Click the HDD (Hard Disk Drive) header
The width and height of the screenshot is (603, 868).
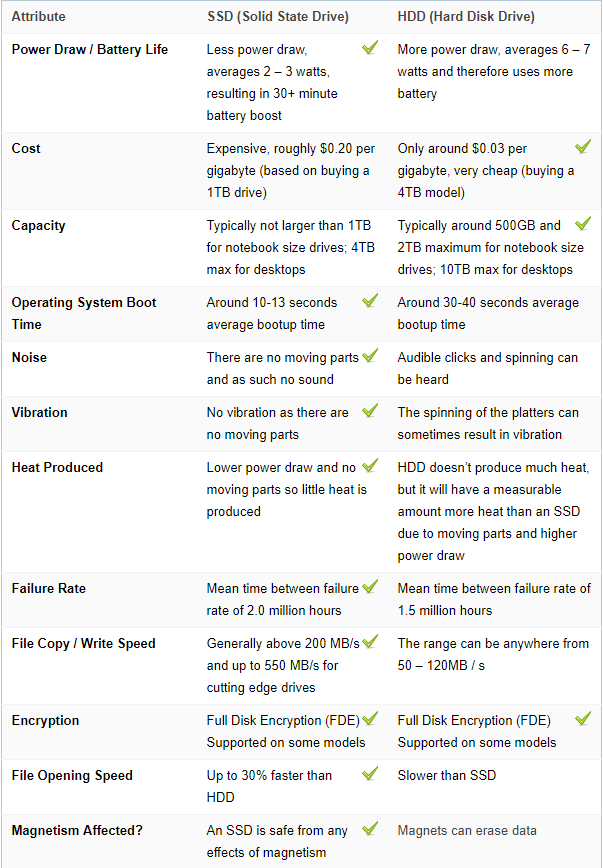pyautogui.click(x=466, y=17)
